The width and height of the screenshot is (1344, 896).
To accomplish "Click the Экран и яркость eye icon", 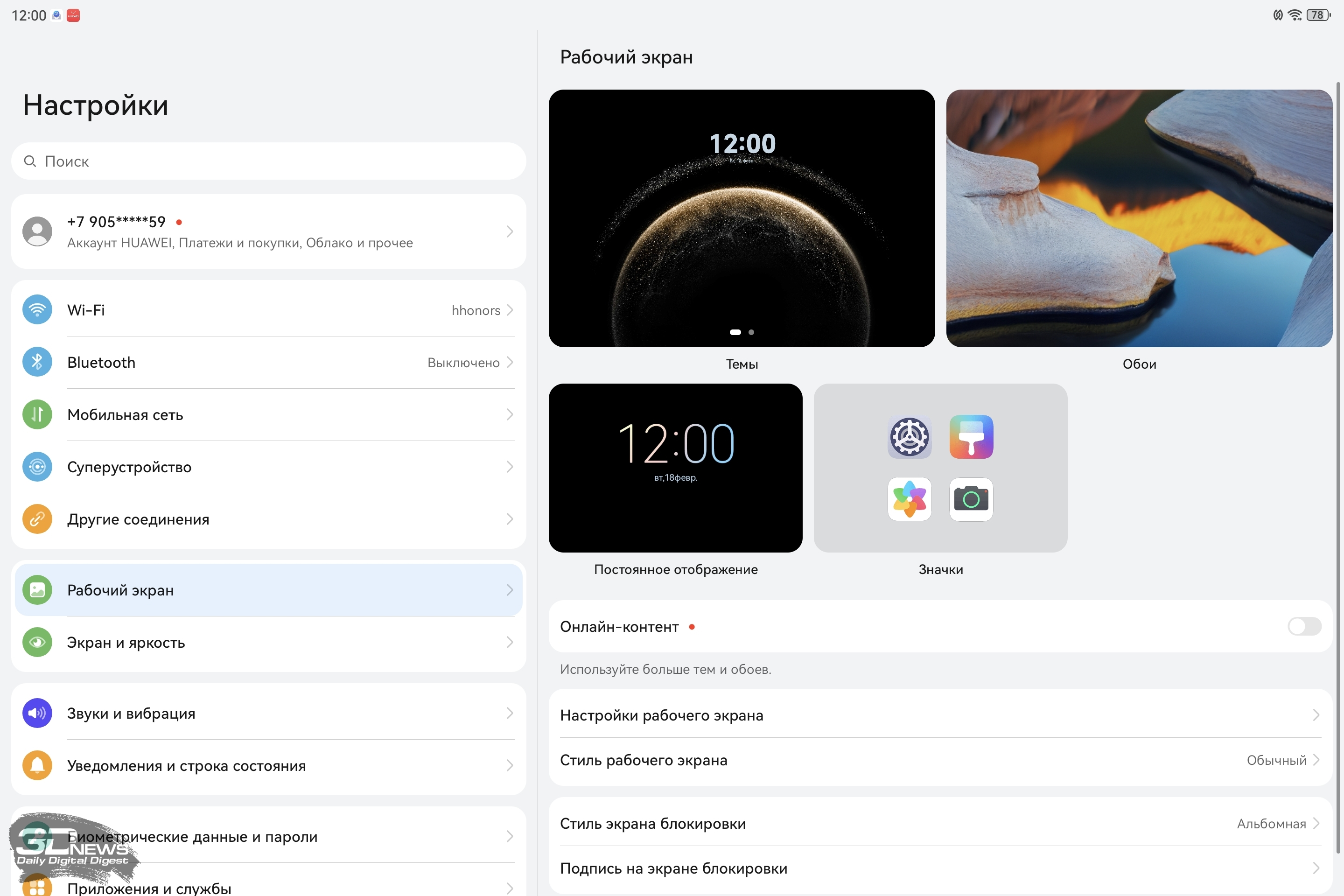I will coord(37,642).
